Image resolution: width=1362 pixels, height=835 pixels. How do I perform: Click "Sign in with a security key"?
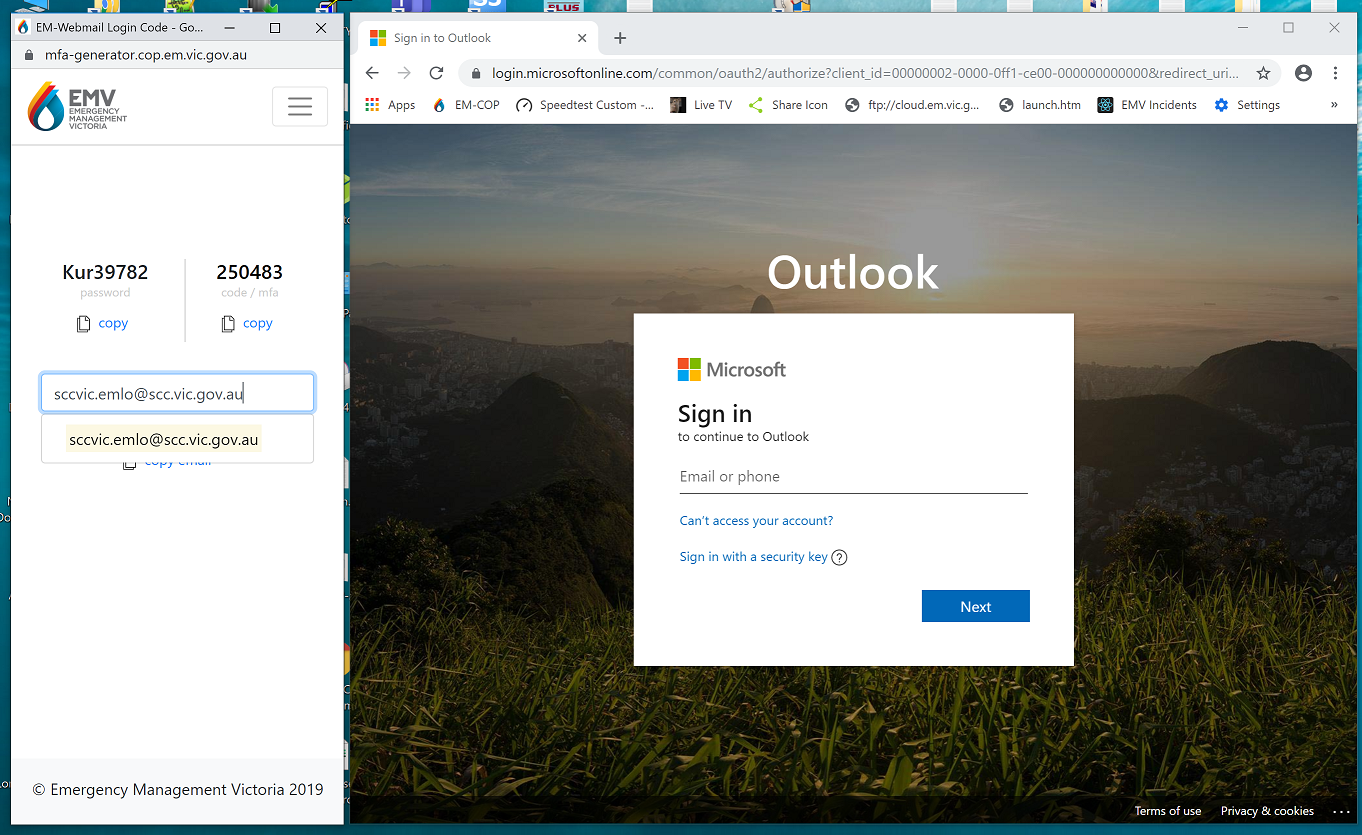(x=753, y=557)
